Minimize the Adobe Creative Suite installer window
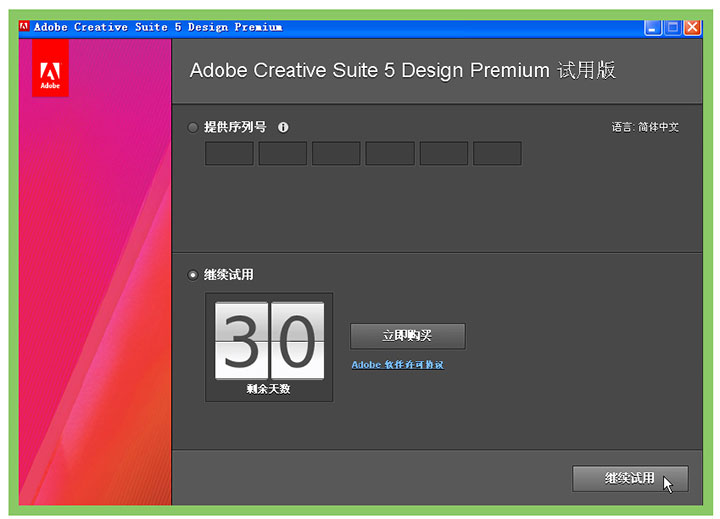The width and height of the screenshot is (720, 519). (x=653, y=28)
